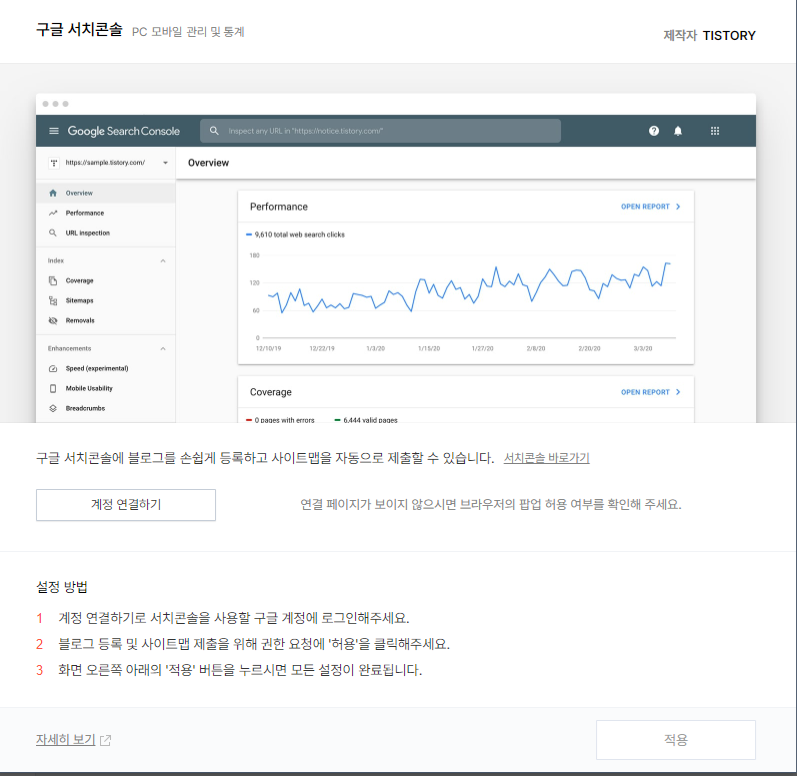Click the 구글 서치콘솔 title heading
797x776 pixels.
pos(79,29)
